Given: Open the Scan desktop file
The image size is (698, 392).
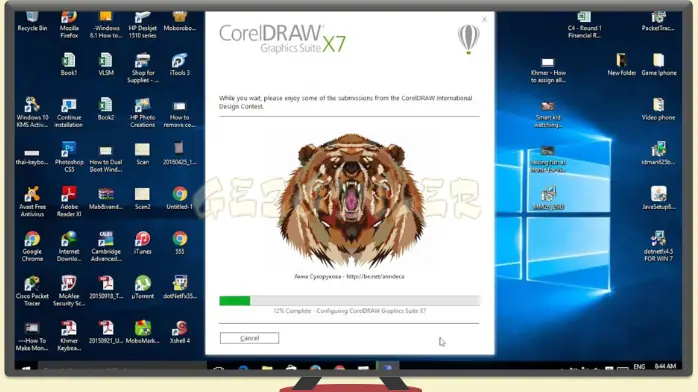Looking at the screenshot, I should click(x=142, y=154).
